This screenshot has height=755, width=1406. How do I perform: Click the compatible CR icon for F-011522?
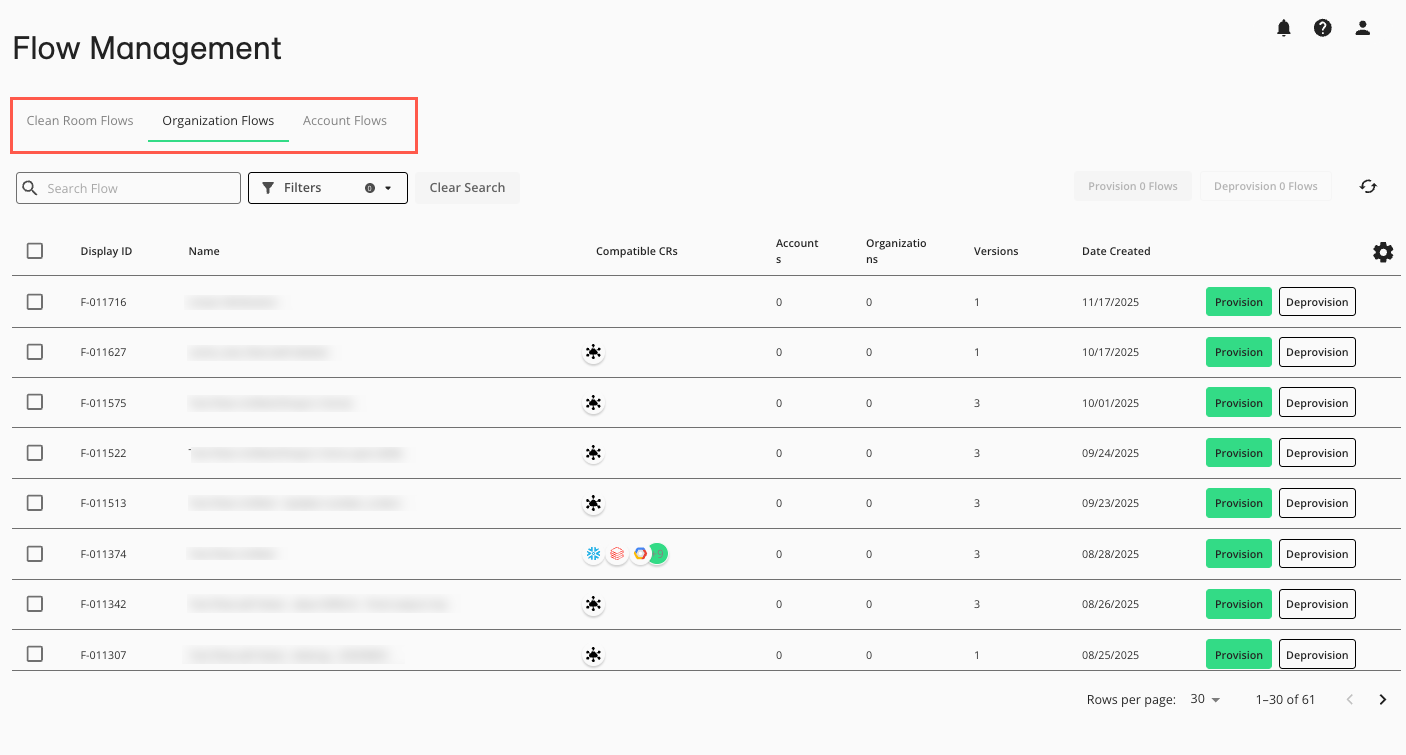(x=594, y=453)
